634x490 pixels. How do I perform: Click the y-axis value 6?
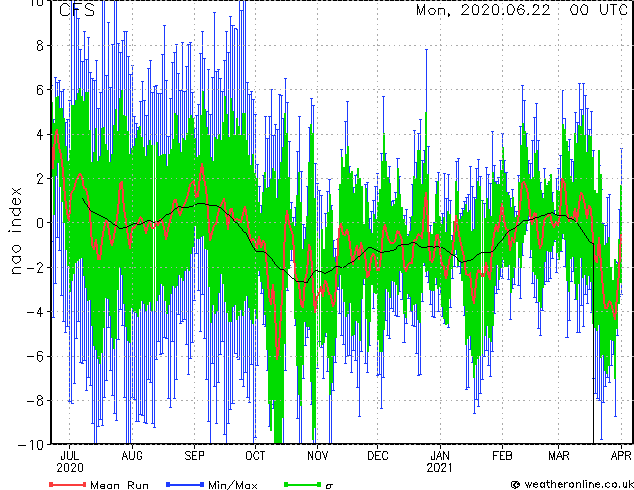tap(40, 90)
